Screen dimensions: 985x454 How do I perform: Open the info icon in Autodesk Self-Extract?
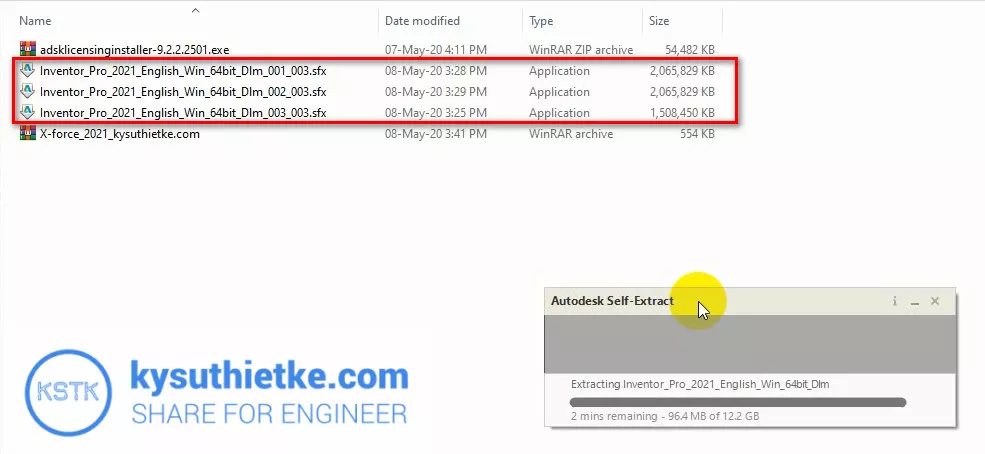tap(895, 301)
